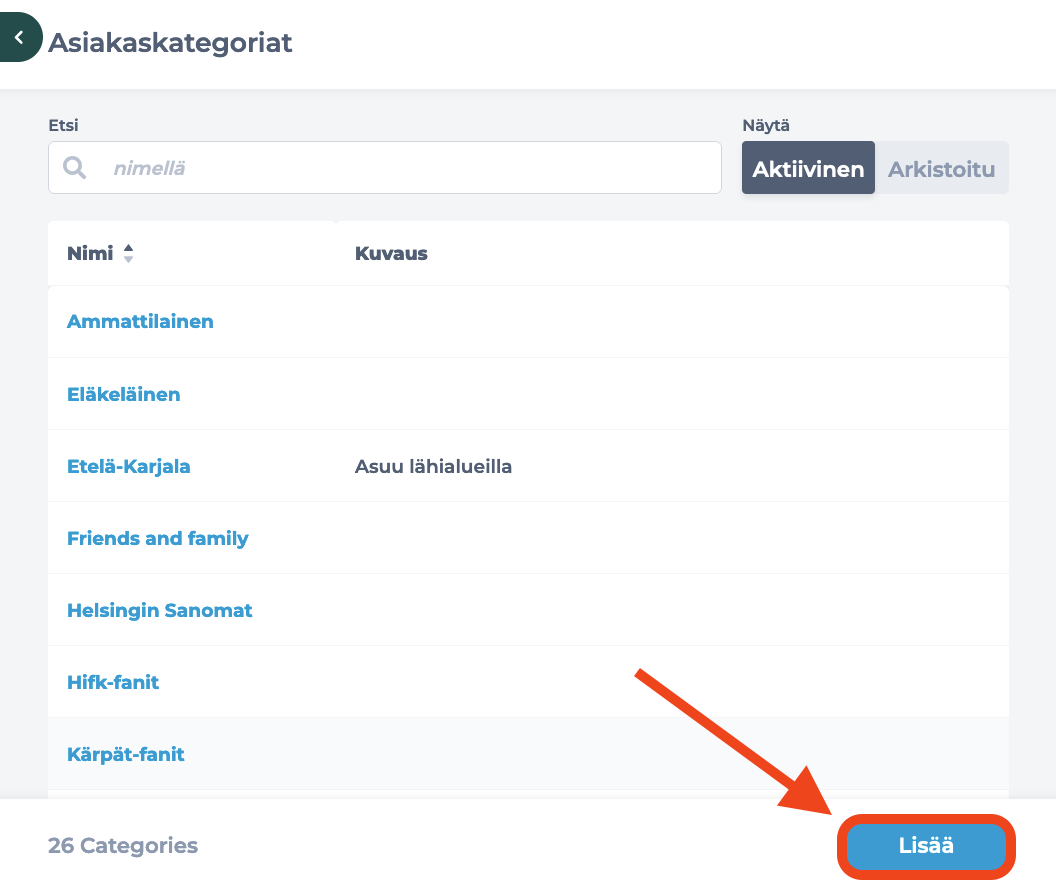Click the Etsi search label
The height and width of the screenshot is (887, 1056).
pos(63,125)
